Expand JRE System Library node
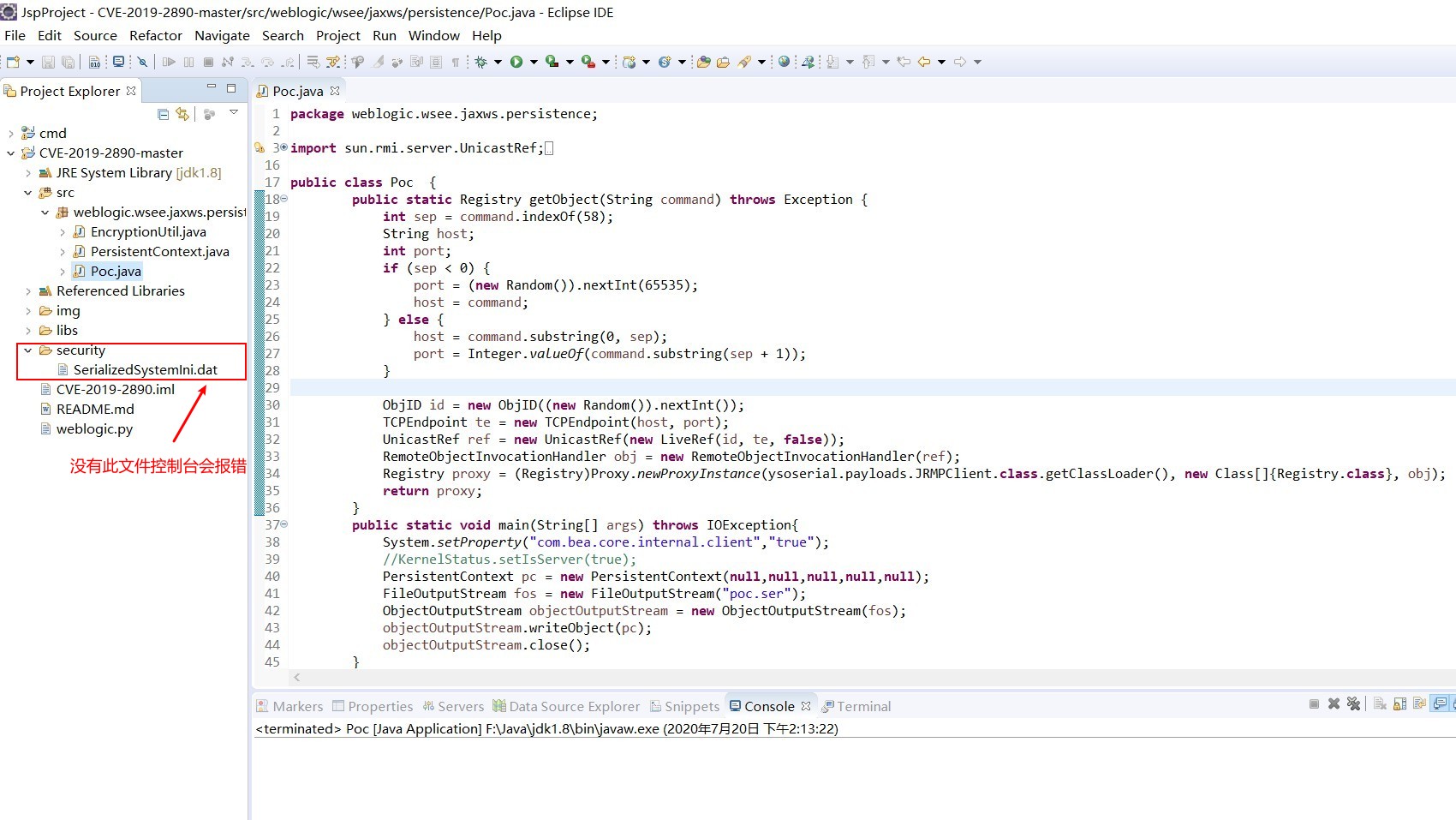 (27, 172)
